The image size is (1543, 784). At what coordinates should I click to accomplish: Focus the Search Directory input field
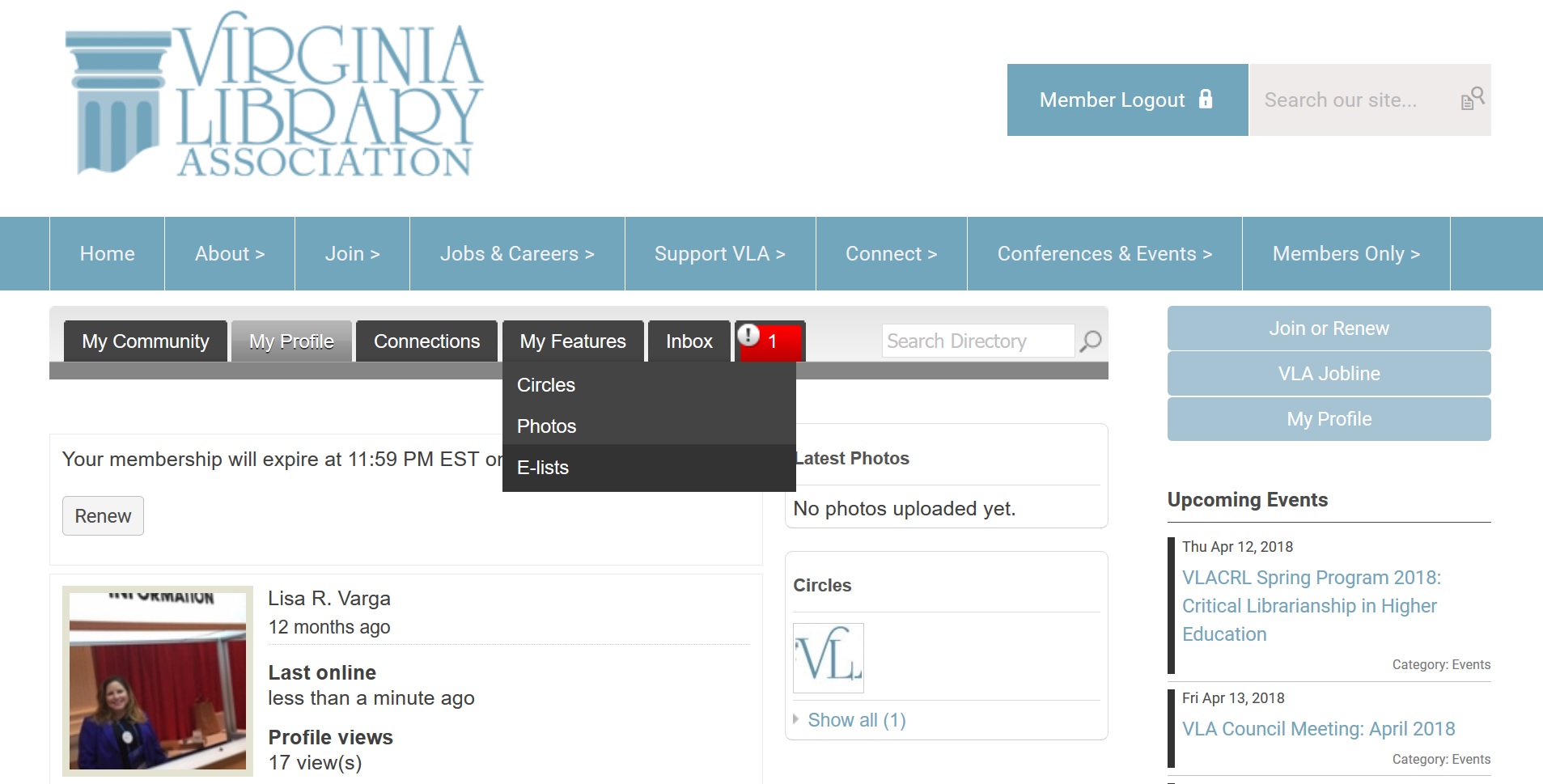[x=978, y=341]
